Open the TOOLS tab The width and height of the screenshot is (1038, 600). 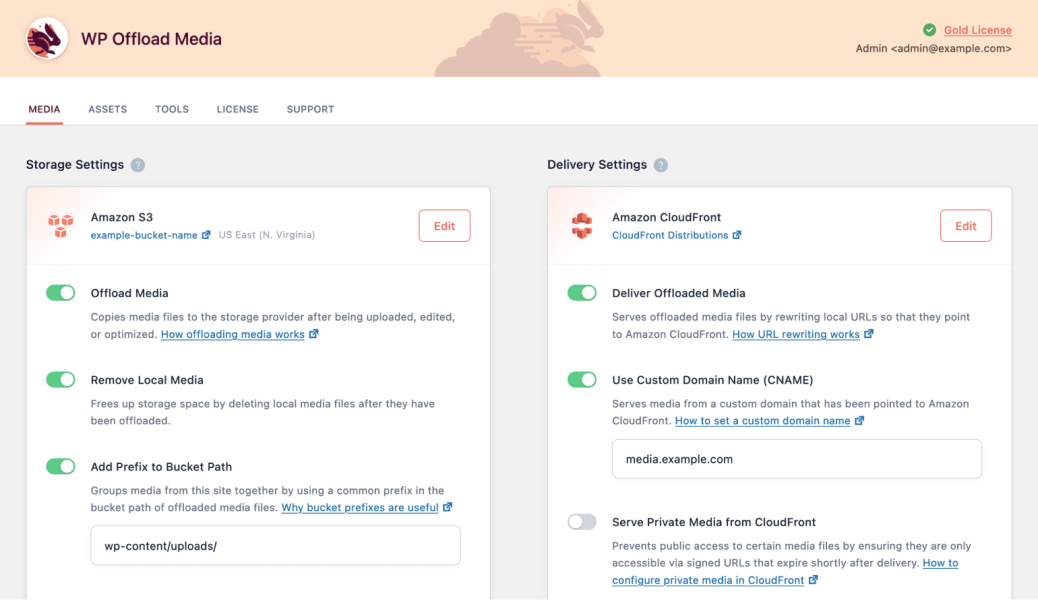pyautogui.click(x=171, y=109)
